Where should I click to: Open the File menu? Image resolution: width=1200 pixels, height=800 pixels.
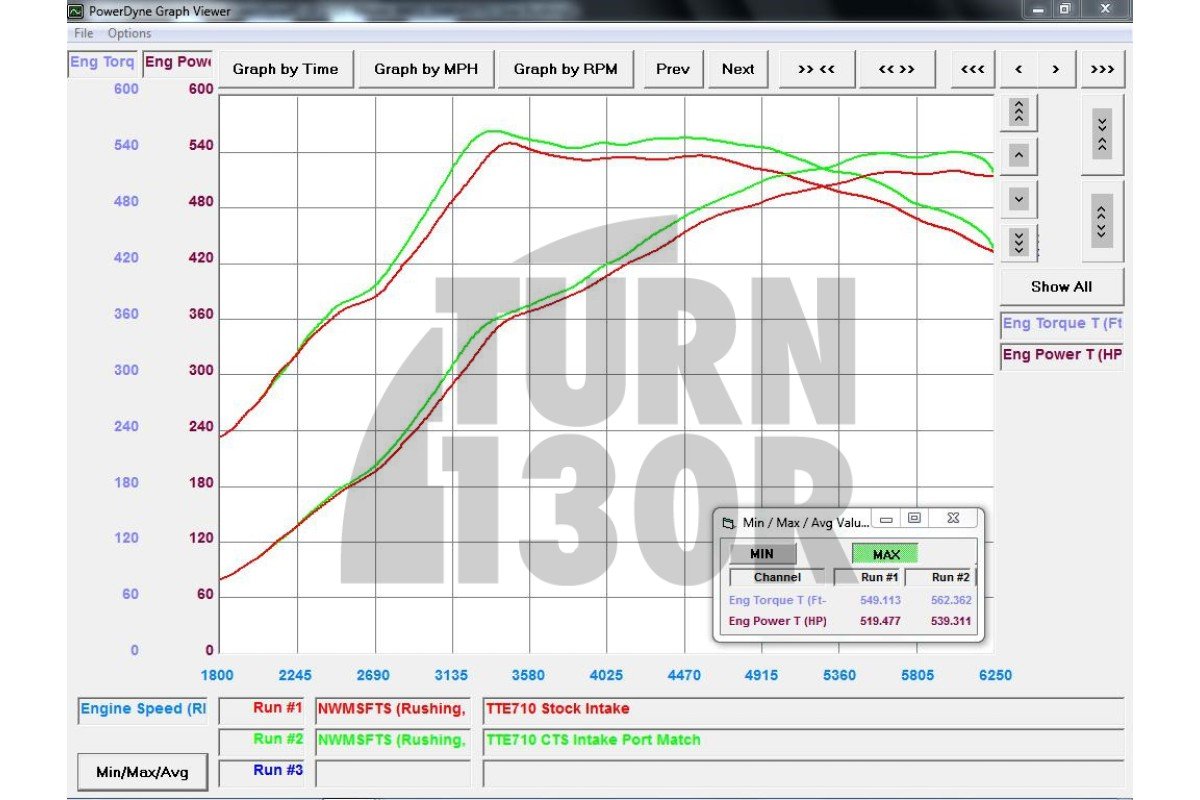click(82, 32)
